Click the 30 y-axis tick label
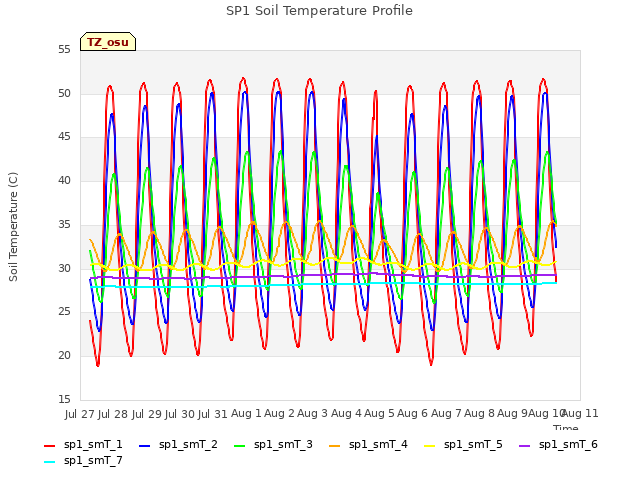Viewport: 640px width, 480px height. click(x=64, y=268)
